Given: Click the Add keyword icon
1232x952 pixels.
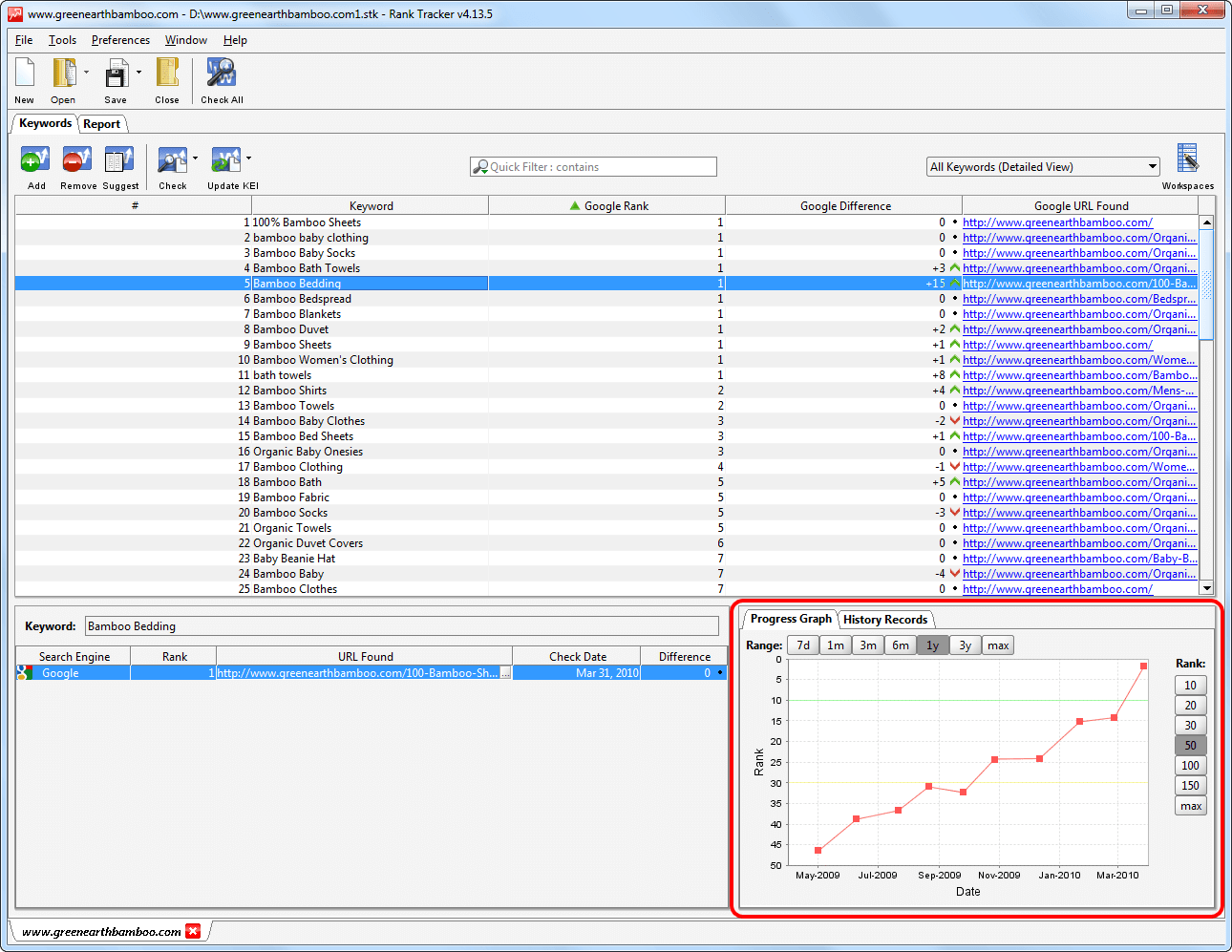Looking at the screenshot, I should click(x=35, y=159).
